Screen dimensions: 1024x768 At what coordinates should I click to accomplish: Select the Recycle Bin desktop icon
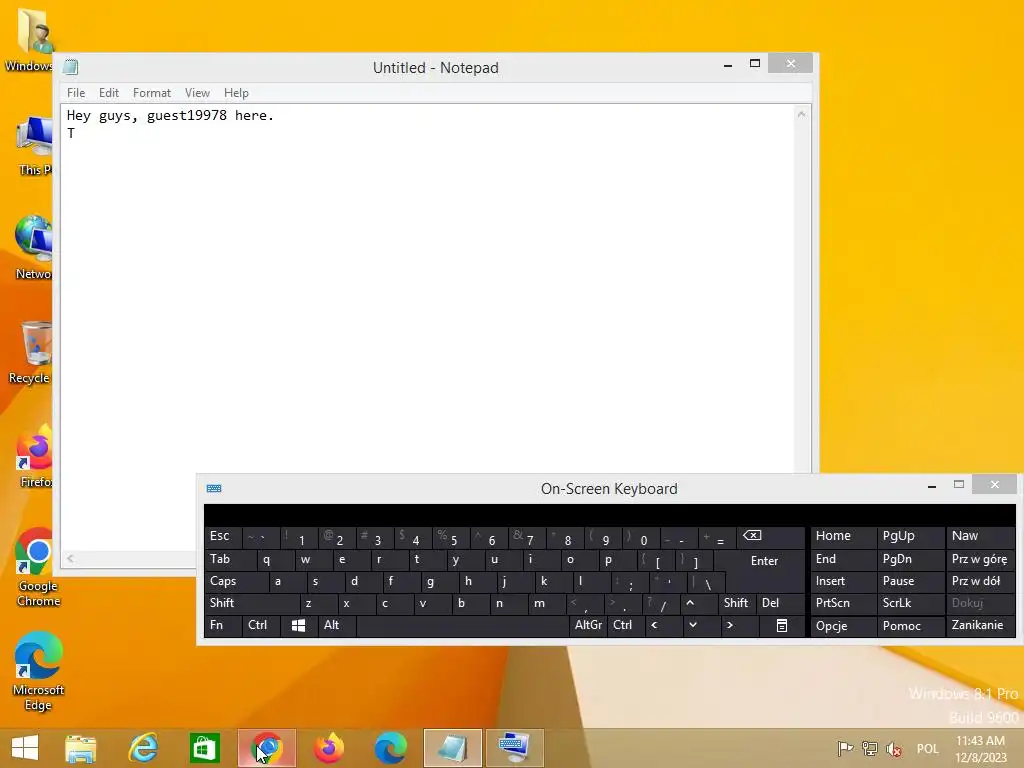(29, 353)
